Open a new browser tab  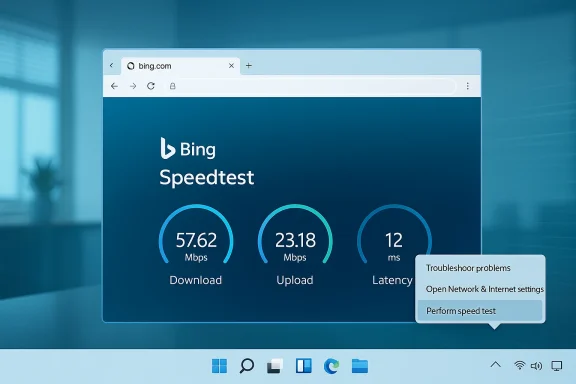[249, 65]
